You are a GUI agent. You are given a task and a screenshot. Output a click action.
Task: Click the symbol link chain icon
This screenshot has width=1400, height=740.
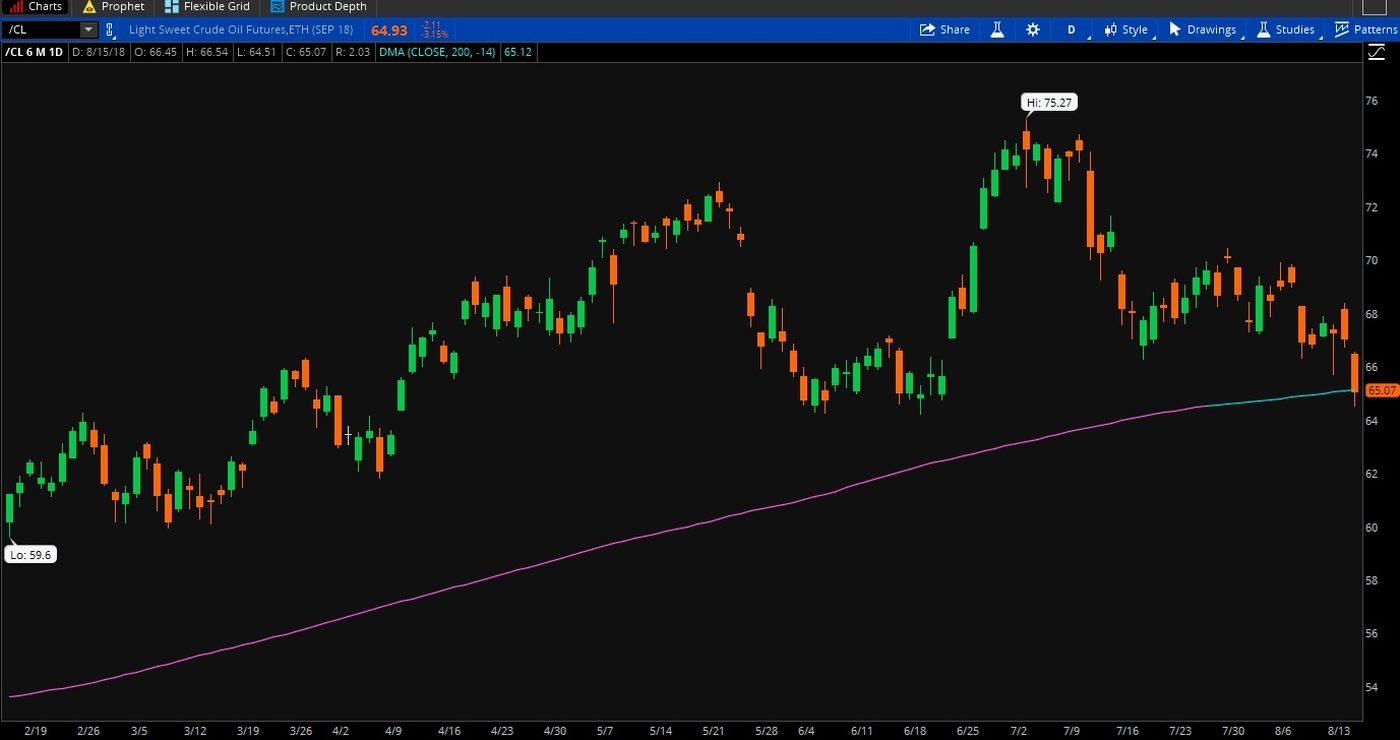(x=111, y=30)
